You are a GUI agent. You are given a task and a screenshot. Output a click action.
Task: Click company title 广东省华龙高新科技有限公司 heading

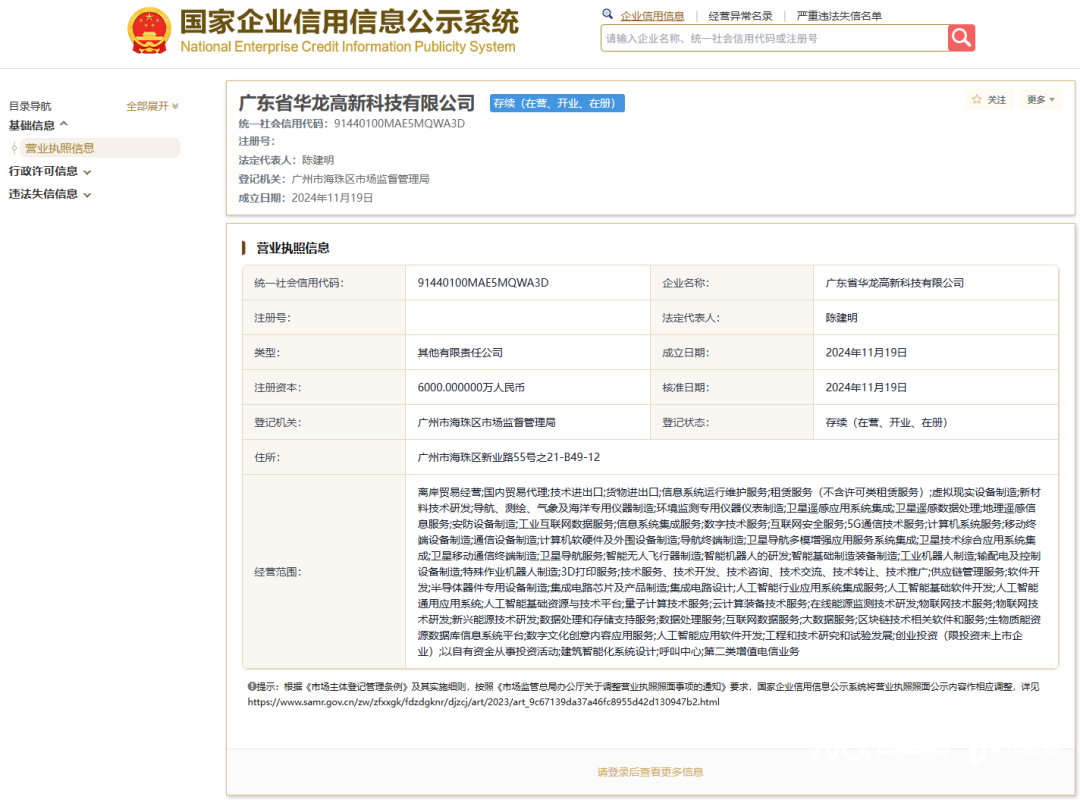(357, 103)
